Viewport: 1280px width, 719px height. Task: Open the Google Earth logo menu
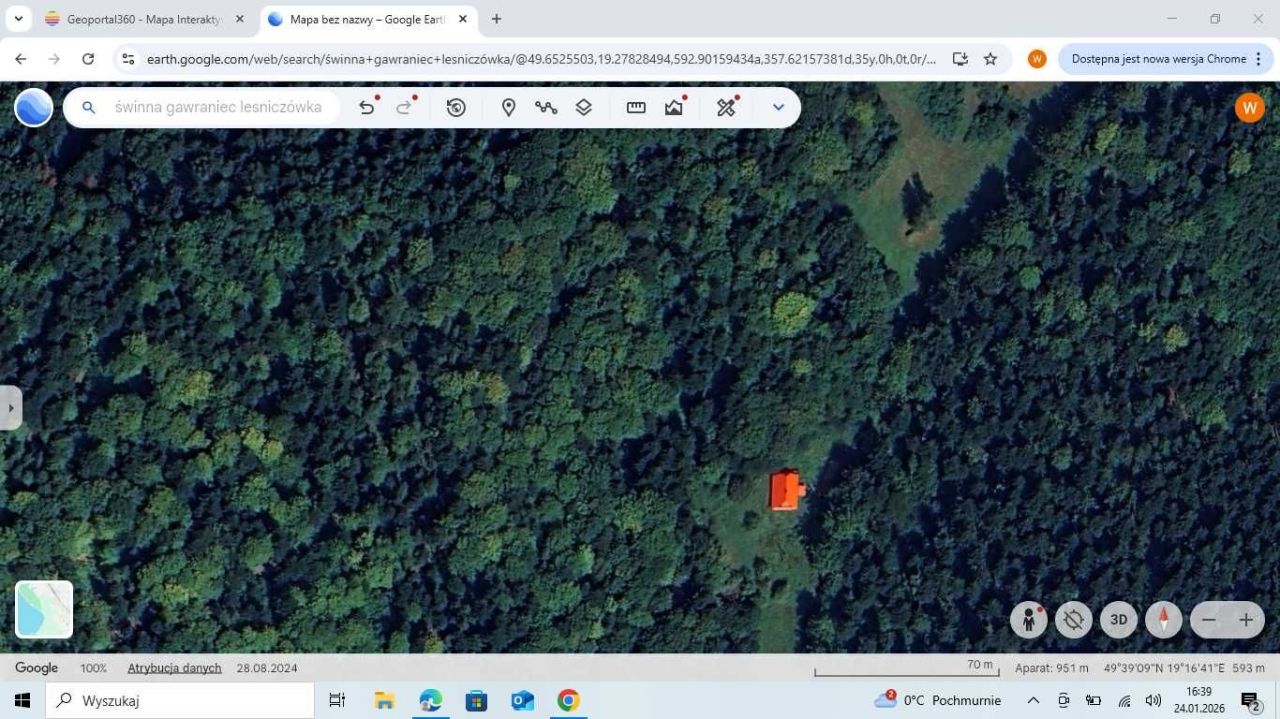click(x=34, y=107)
